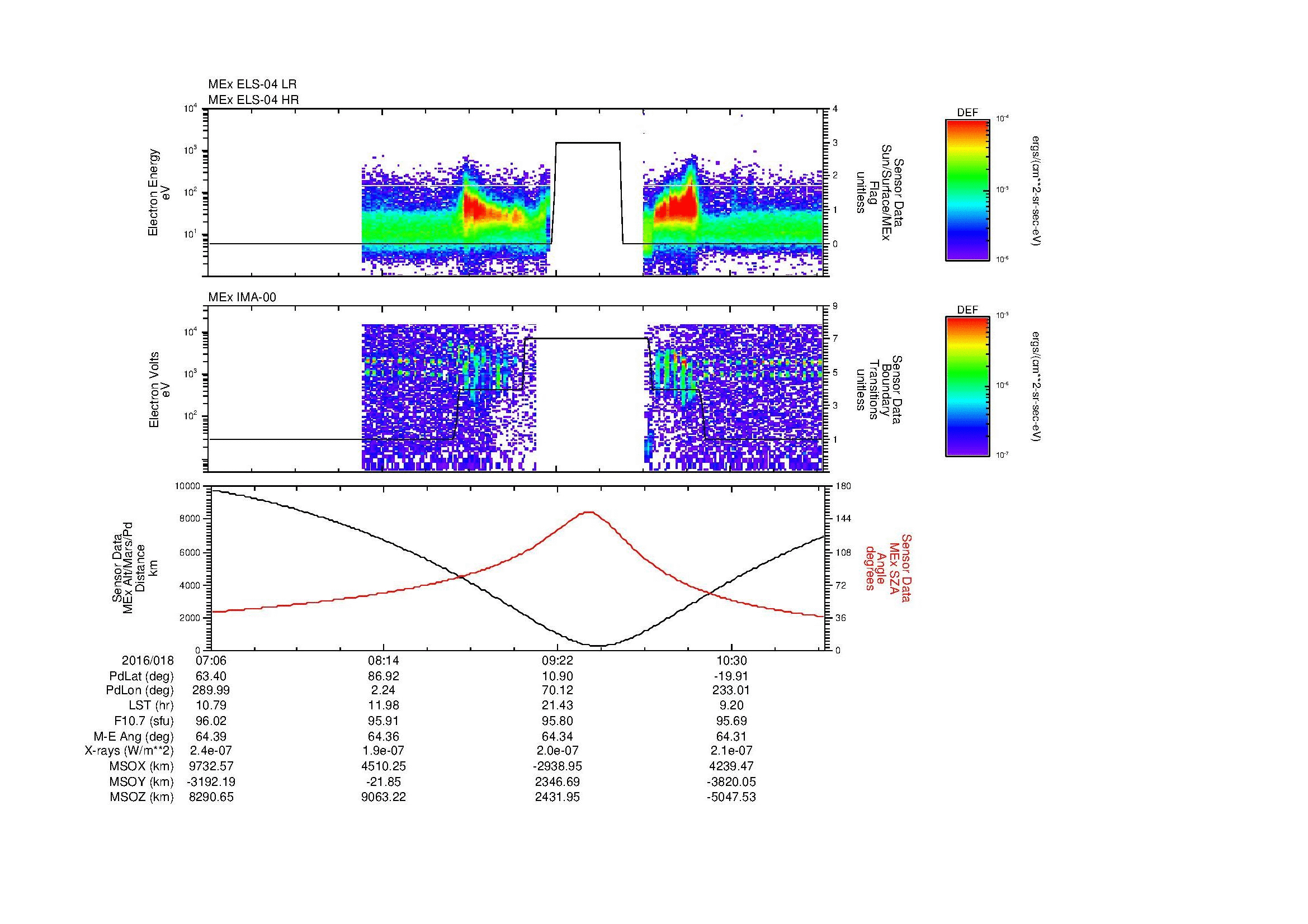Select the 09:22 time tick label
Viewport: 1308px width, 924px height.
click(557, 661)
